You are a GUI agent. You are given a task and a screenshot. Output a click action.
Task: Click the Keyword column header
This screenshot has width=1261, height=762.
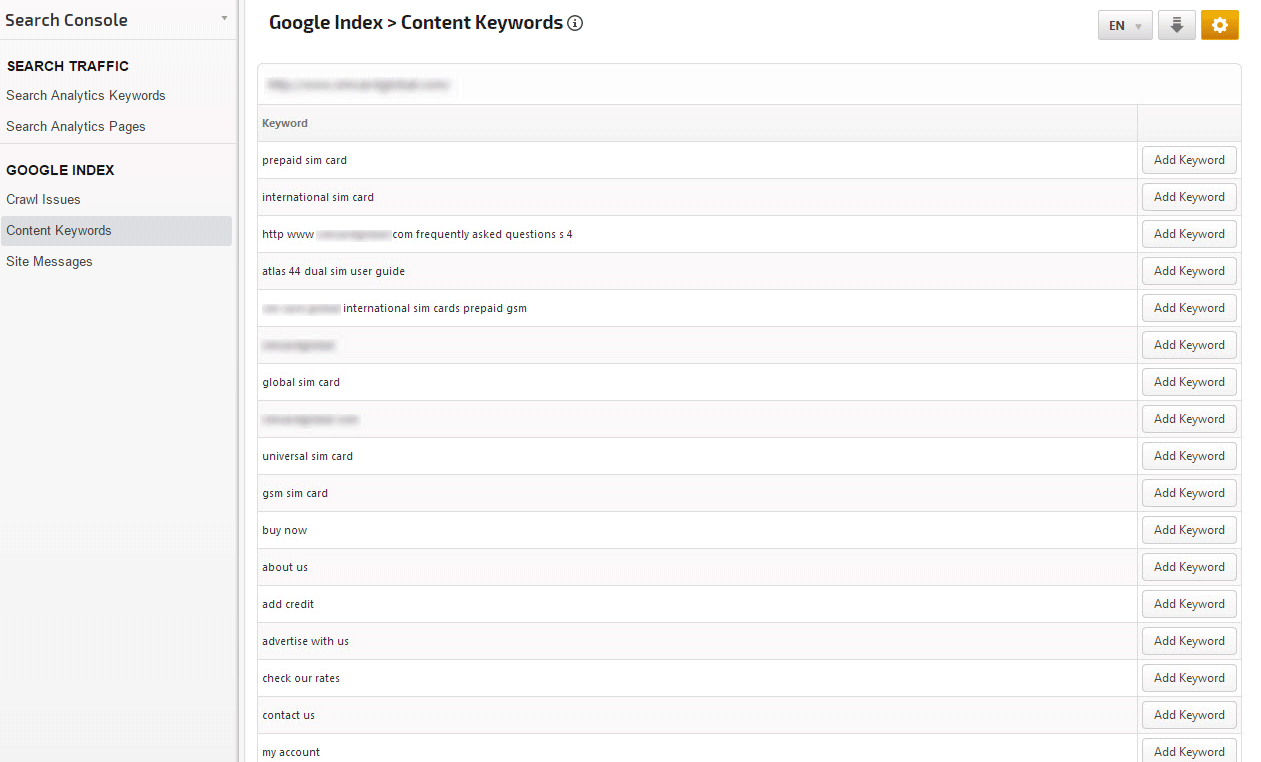[x=285, y=124]
